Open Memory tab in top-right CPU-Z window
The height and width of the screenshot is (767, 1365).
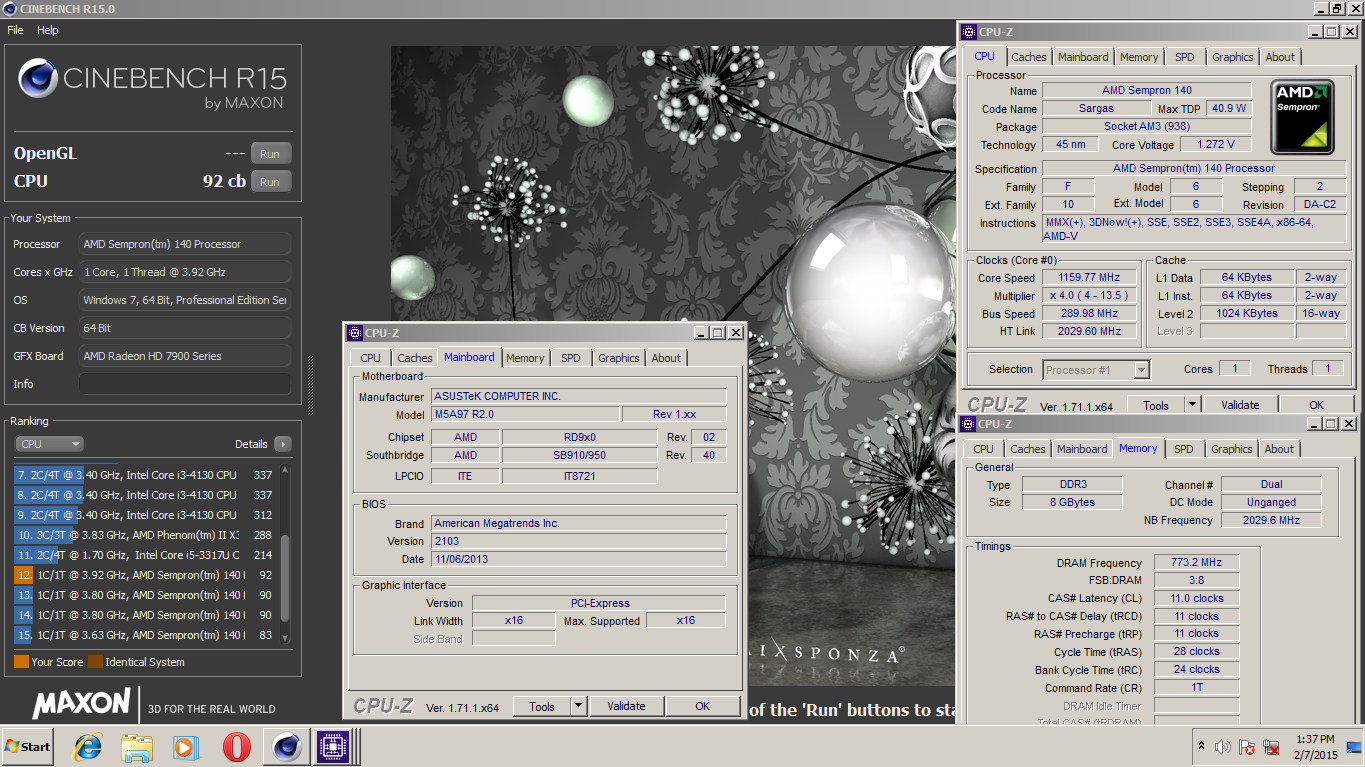coord(1139,57)
